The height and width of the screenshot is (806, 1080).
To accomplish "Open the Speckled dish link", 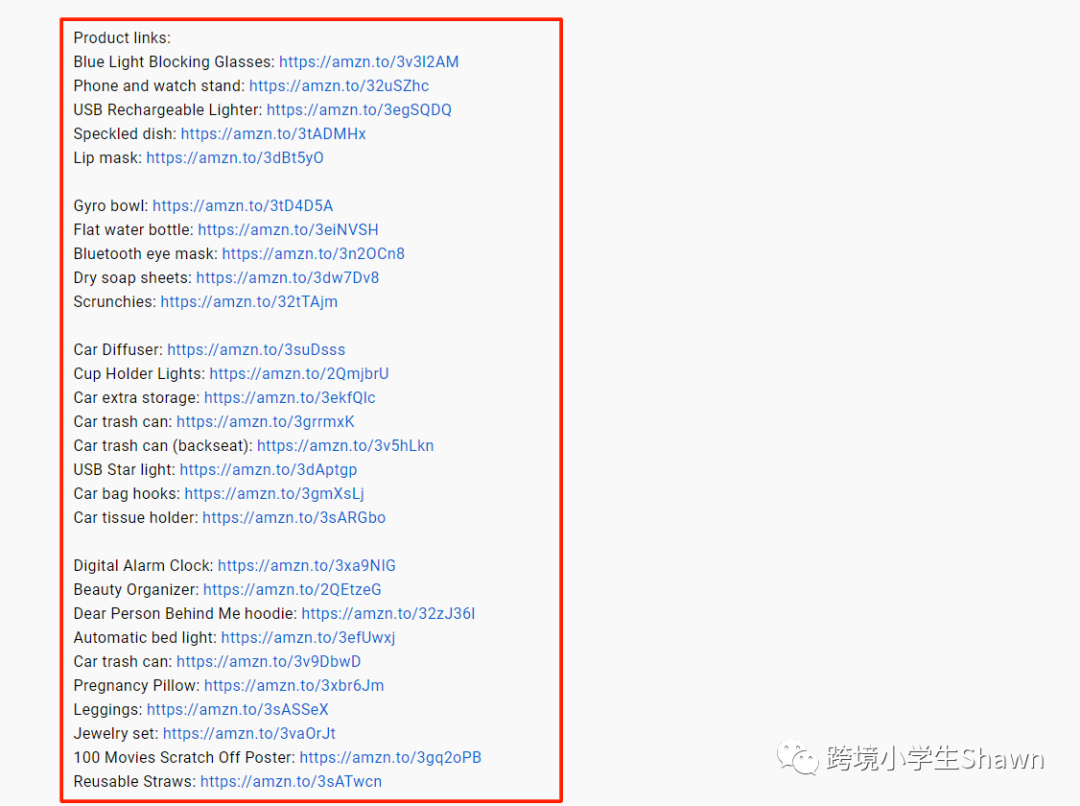I will (x=273, y=134).
